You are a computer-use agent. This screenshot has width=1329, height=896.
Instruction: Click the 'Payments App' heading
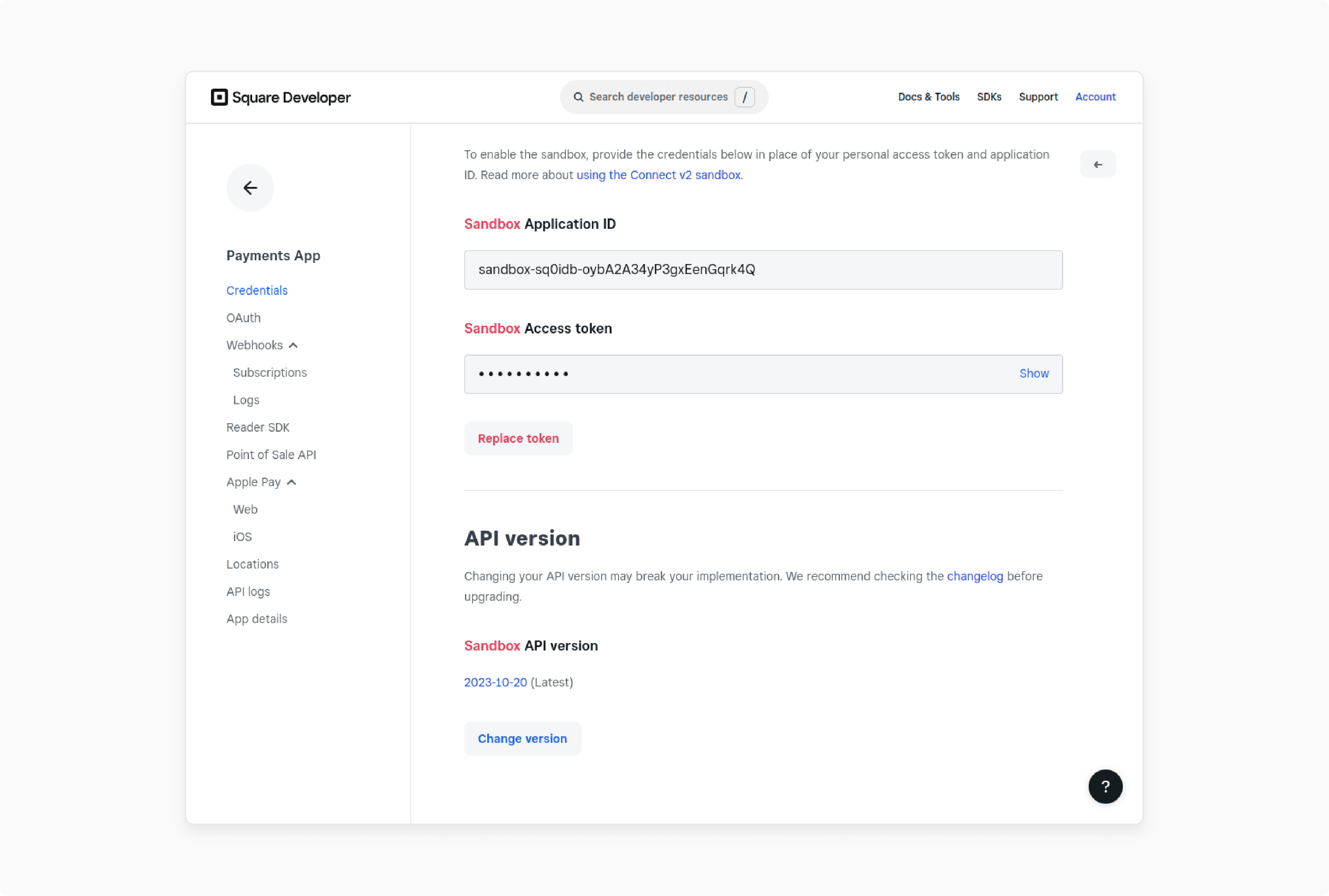click(x=273, y=256)
